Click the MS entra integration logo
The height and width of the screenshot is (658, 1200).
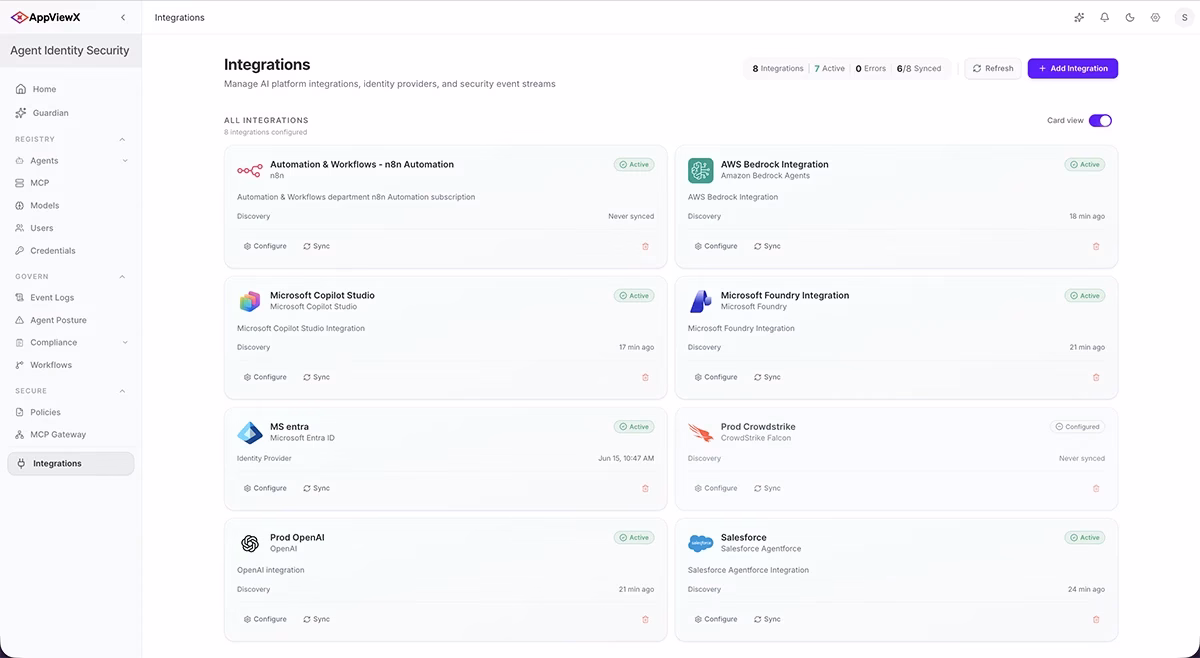(x=250, y=432)
